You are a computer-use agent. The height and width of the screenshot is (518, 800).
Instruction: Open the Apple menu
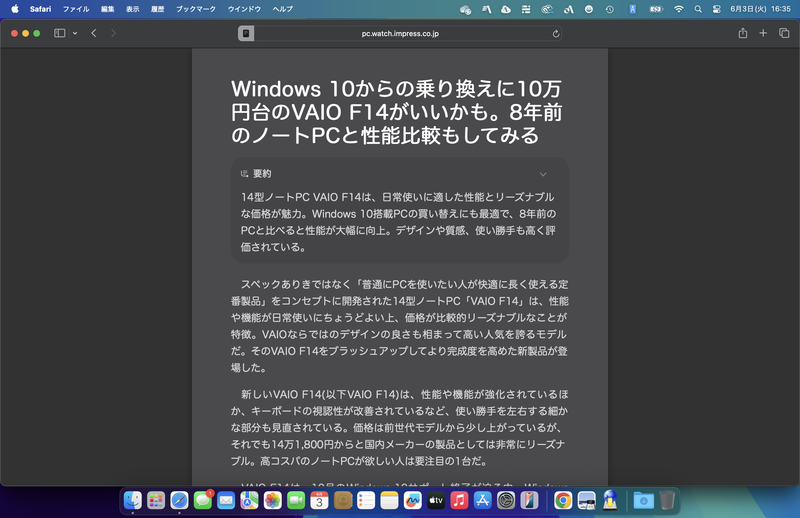15,9
